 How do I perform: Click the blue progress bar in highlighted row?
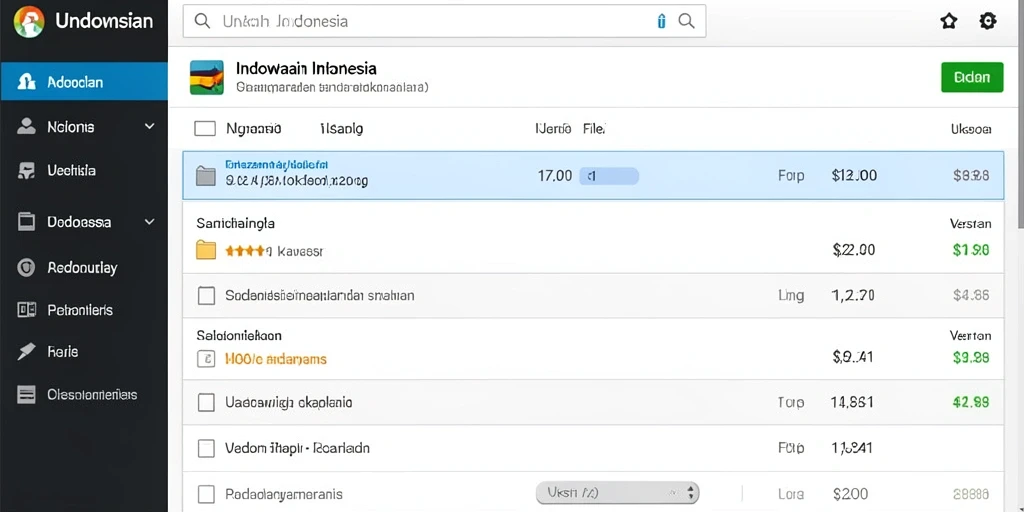609,175
